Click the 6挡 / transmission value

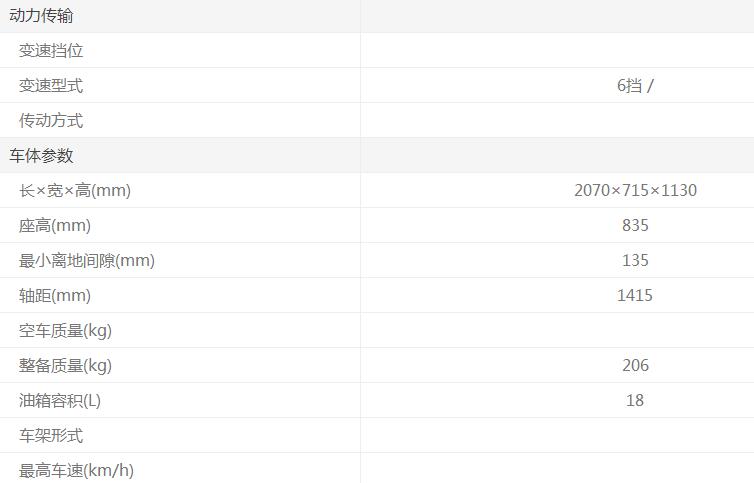[635, 86]
